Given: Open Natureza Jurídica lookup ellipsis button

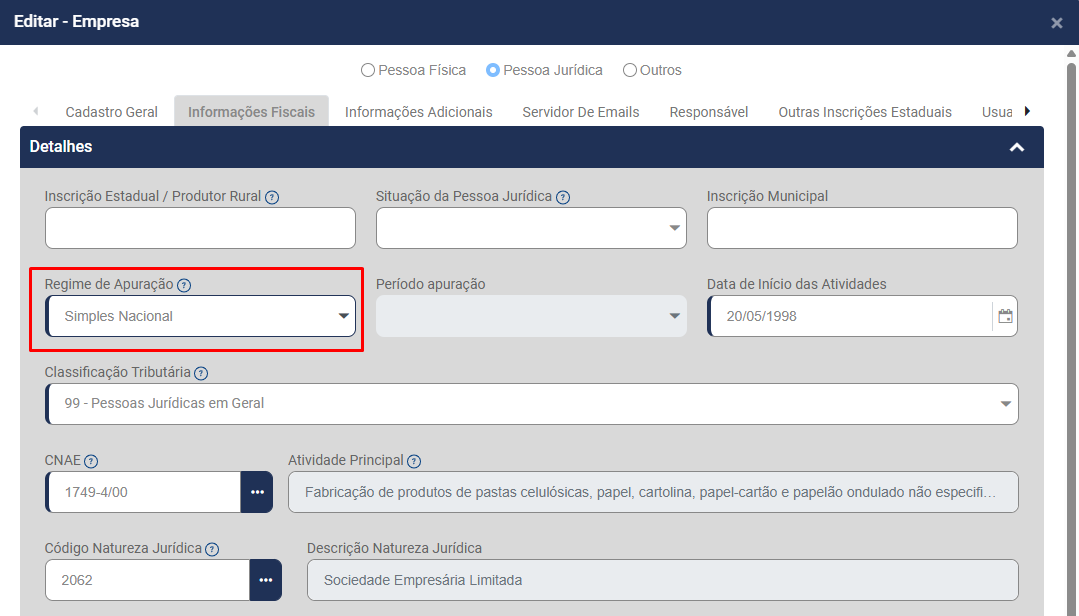Looking at the screenshot, I should (x=266, y=580).
